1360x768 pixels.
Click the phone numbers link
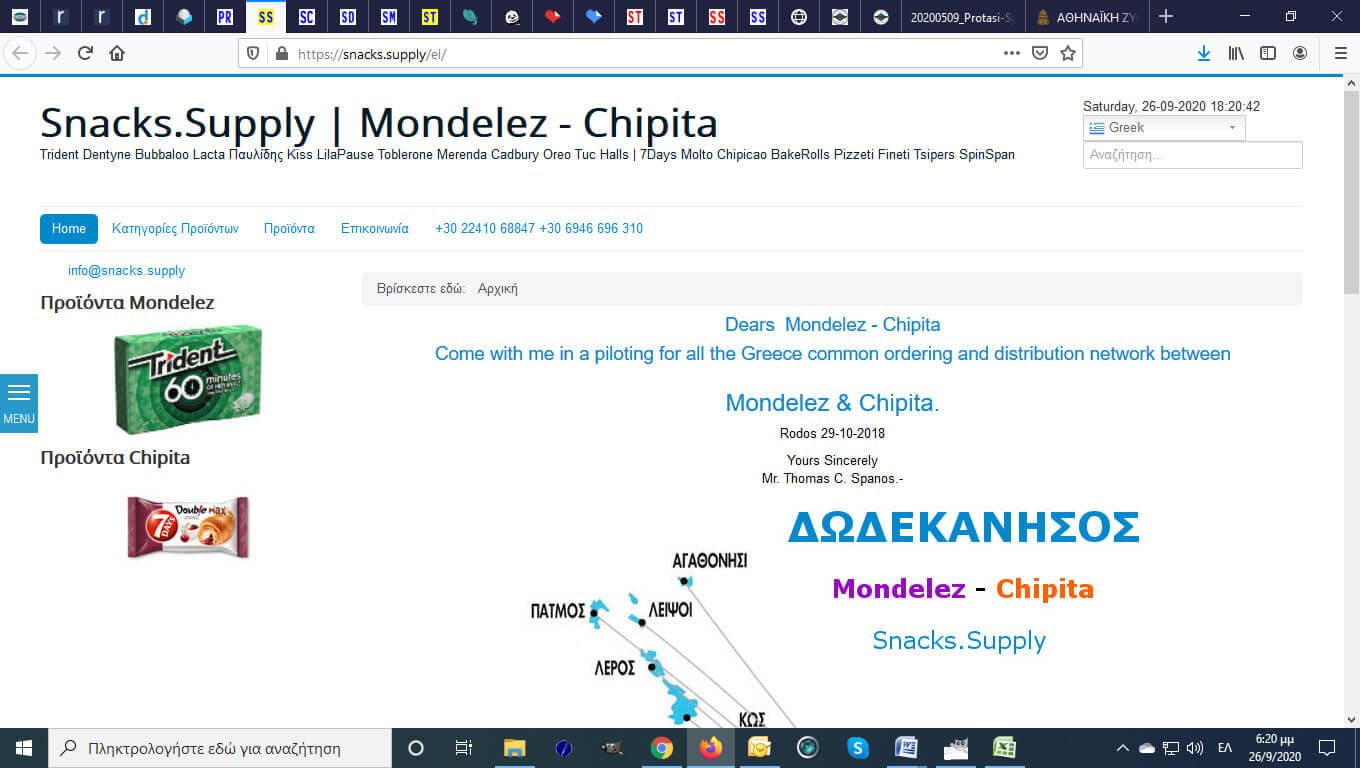pos(539,228)
